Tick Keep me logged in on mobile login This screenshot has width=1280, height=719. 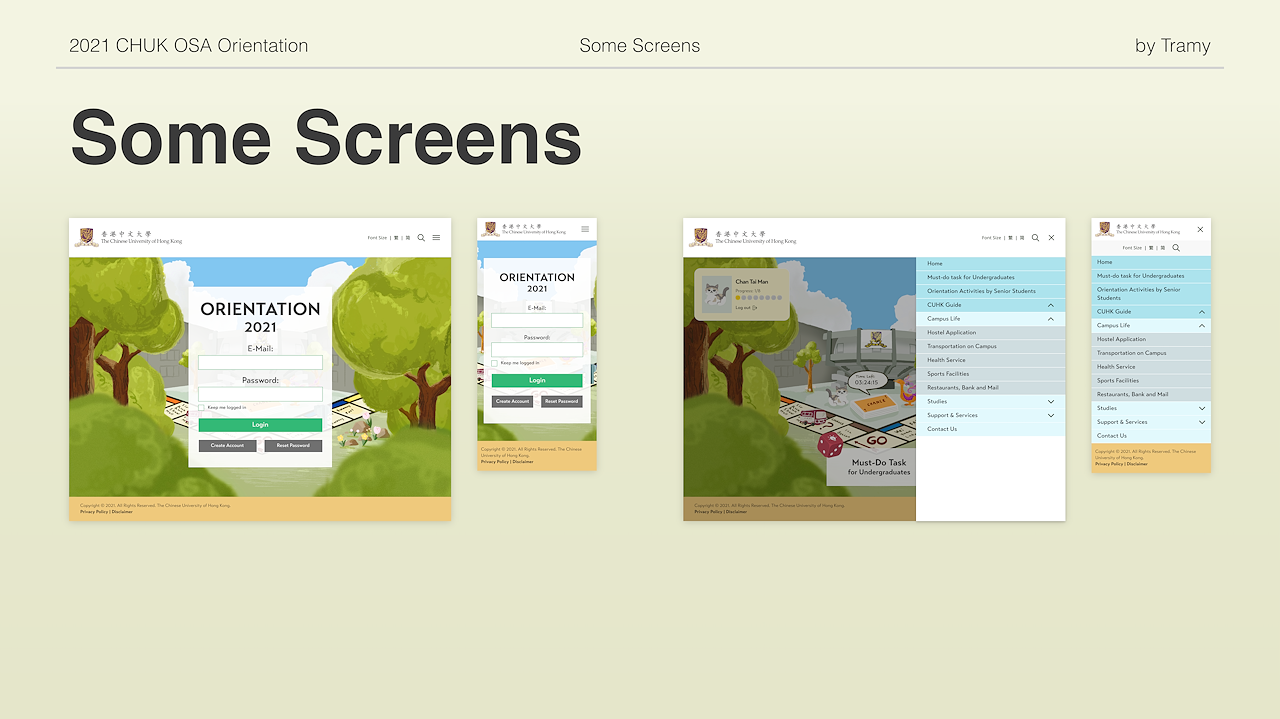click(x=494, y=363)
